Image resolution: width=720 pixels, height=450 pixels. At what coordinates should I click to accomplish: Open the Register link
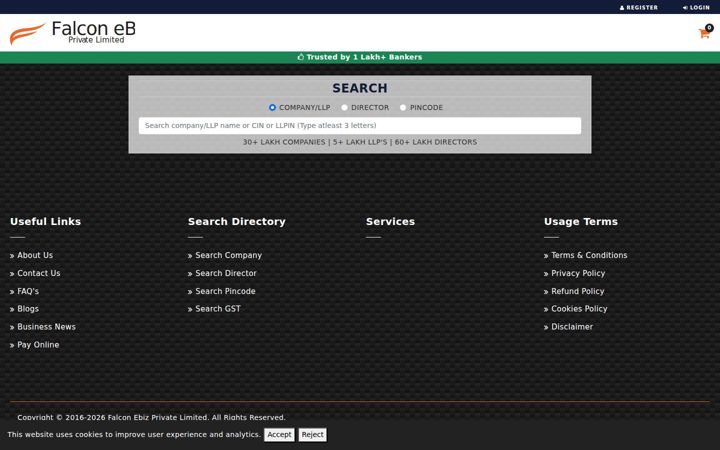tap(639, 7)
